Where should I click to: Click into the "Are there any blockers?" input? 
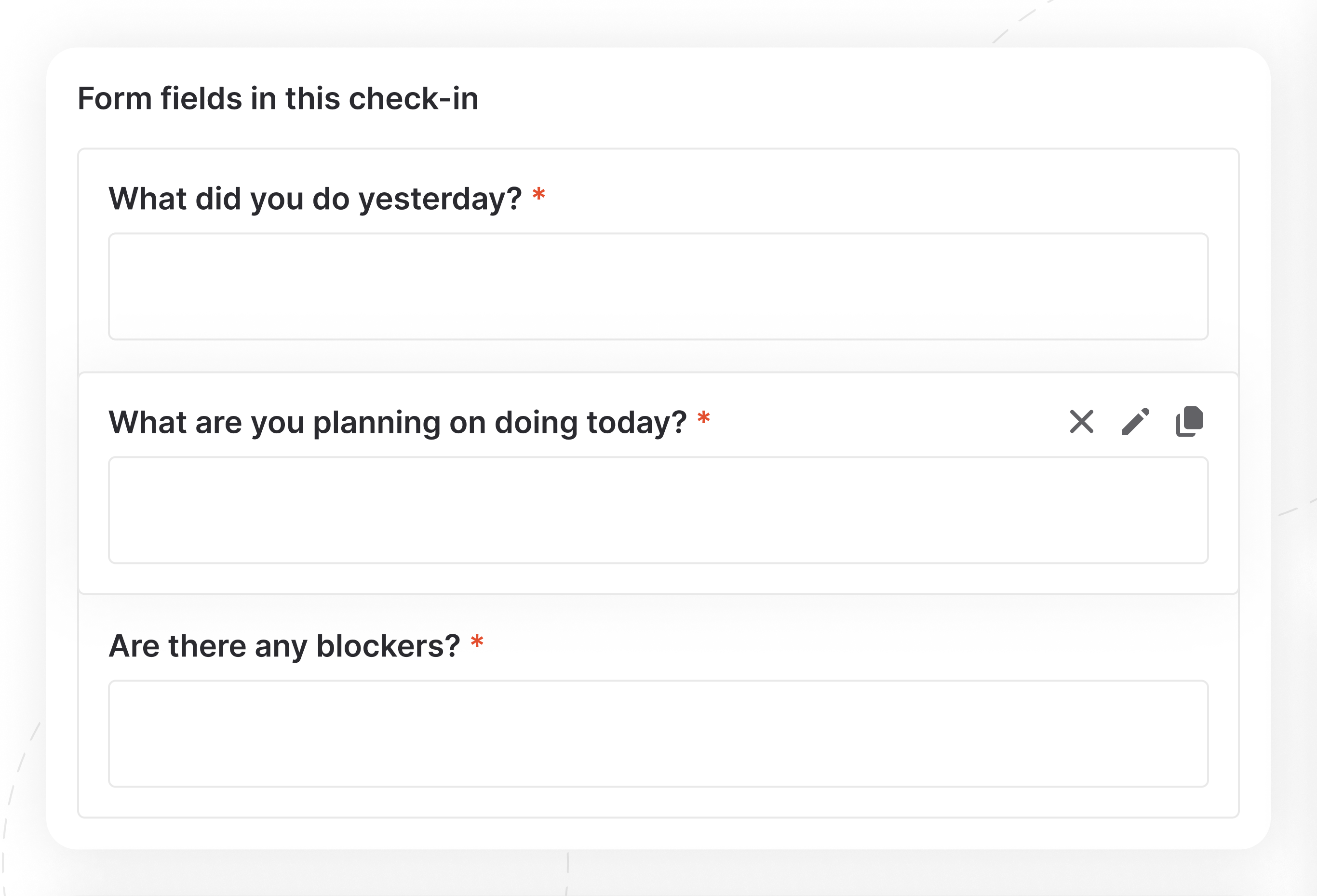[658, 734]
